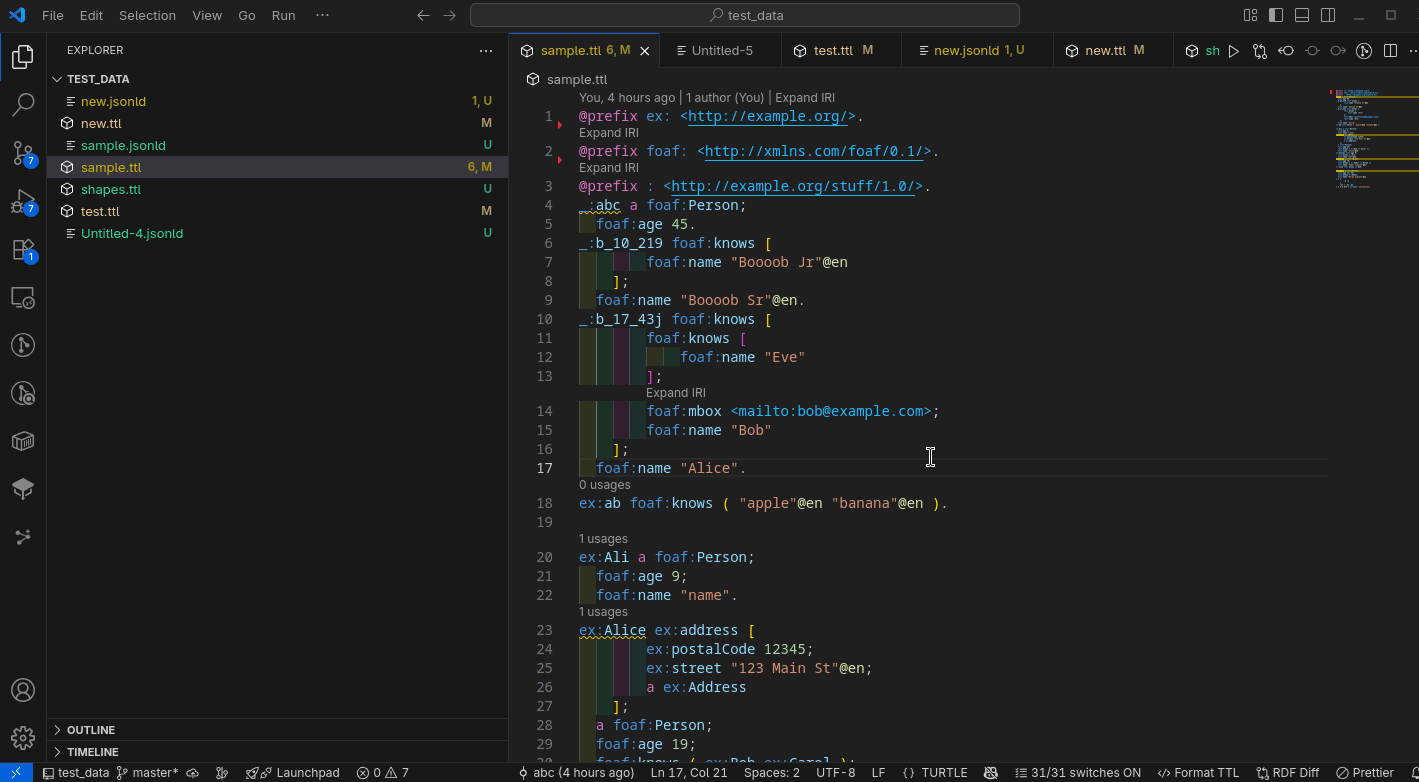Click the Run play icon in editor toolbar

[x=1234, y=51]
